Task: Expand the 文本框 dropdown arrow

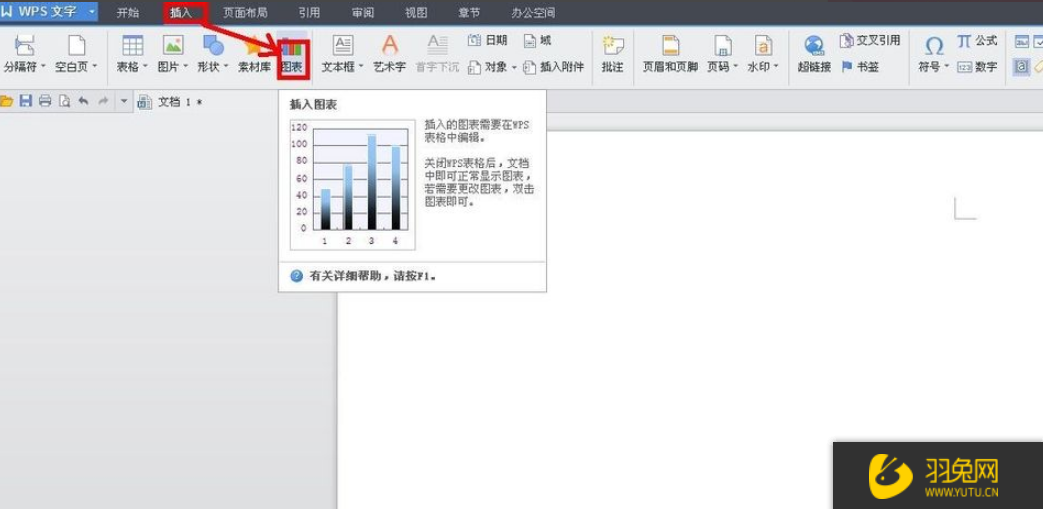Action: (x=361, y=67)
